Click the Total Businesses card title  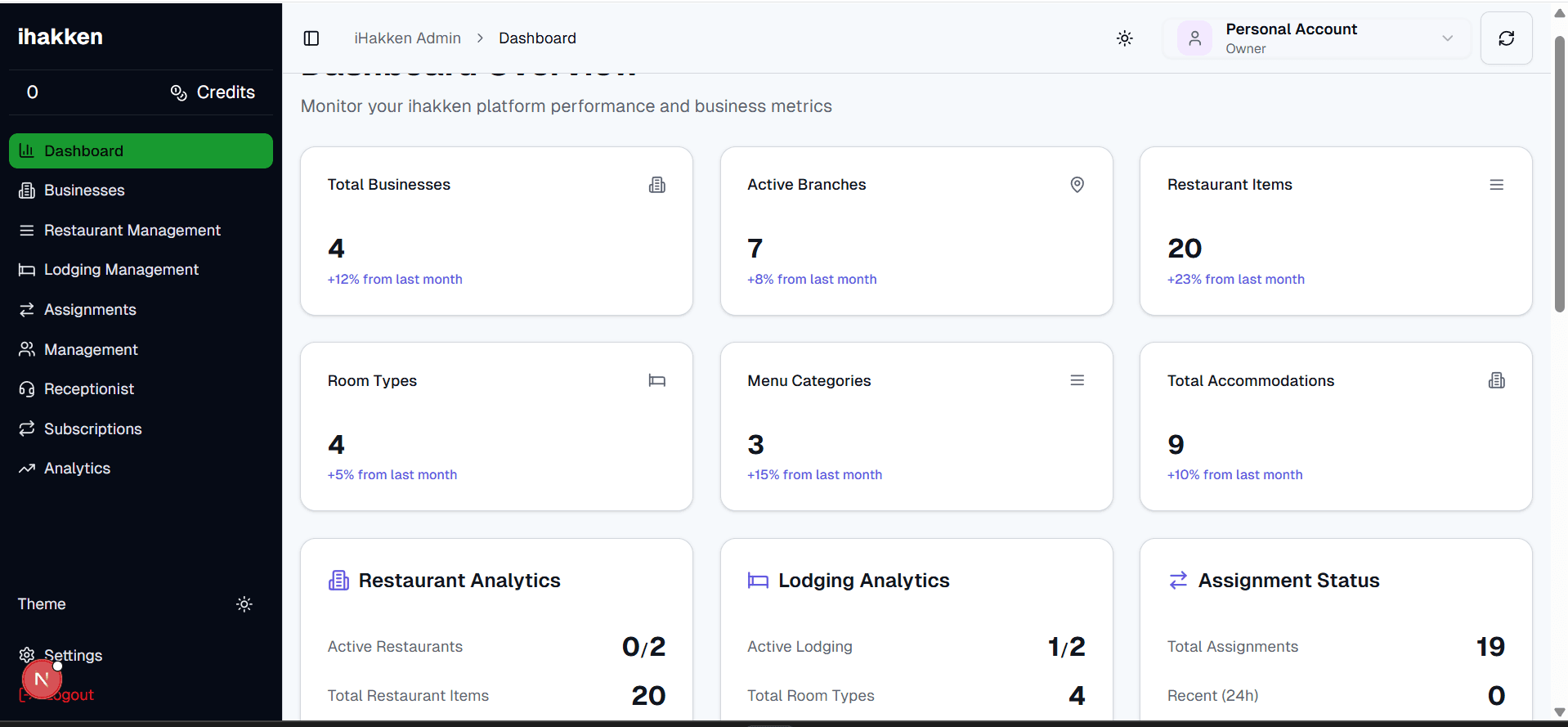389,185
